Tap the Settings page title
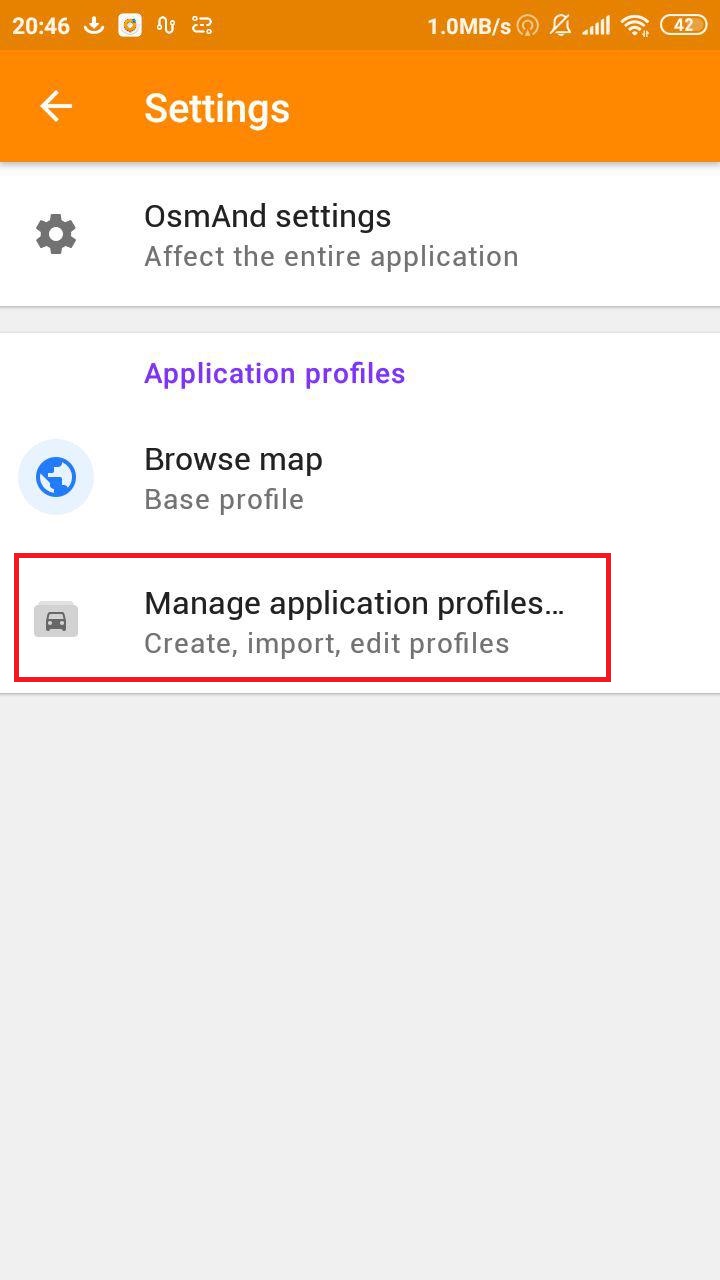 tap(216, 108)
